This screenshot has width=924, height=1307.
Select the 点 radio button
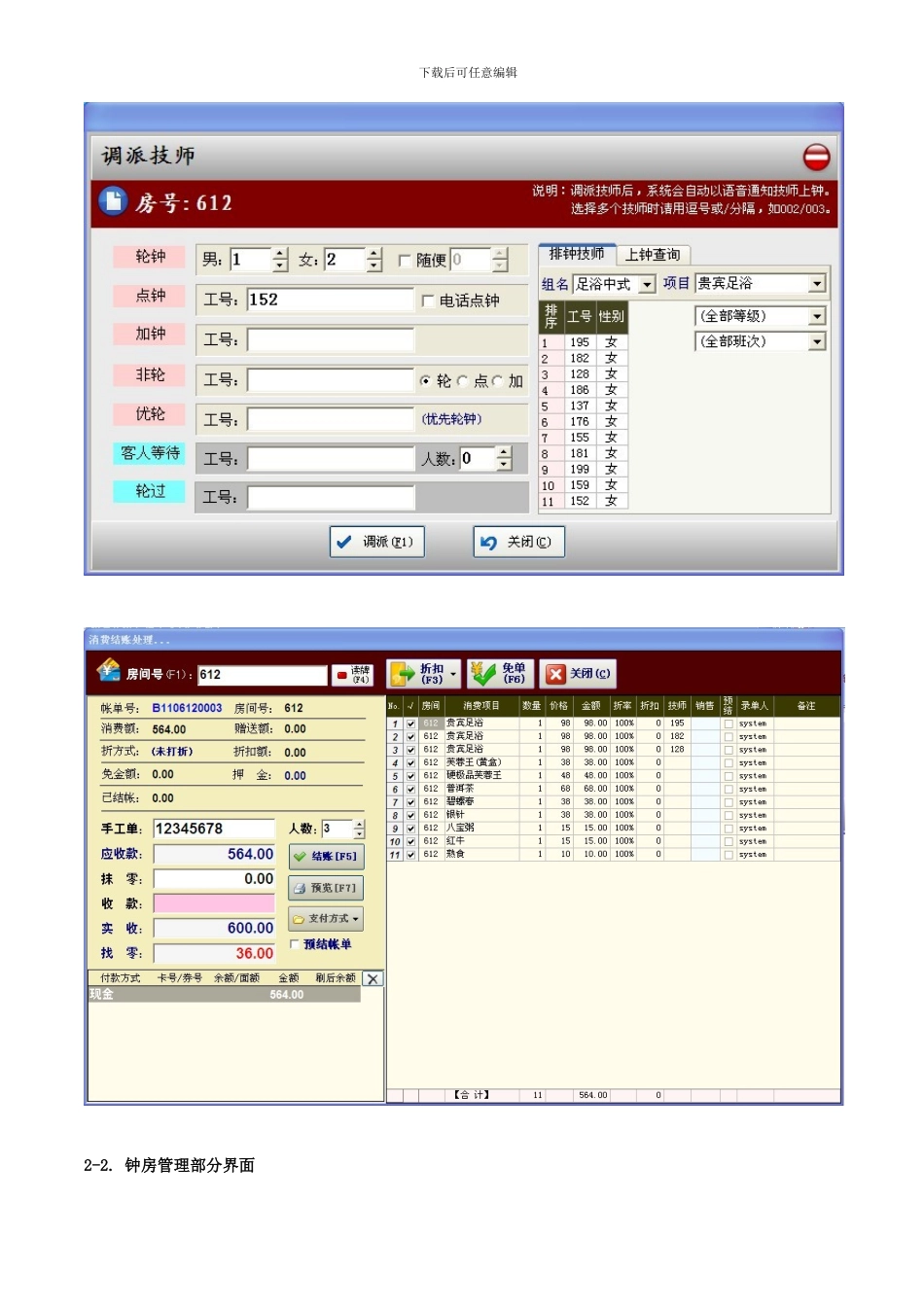[x=462, y=381]
